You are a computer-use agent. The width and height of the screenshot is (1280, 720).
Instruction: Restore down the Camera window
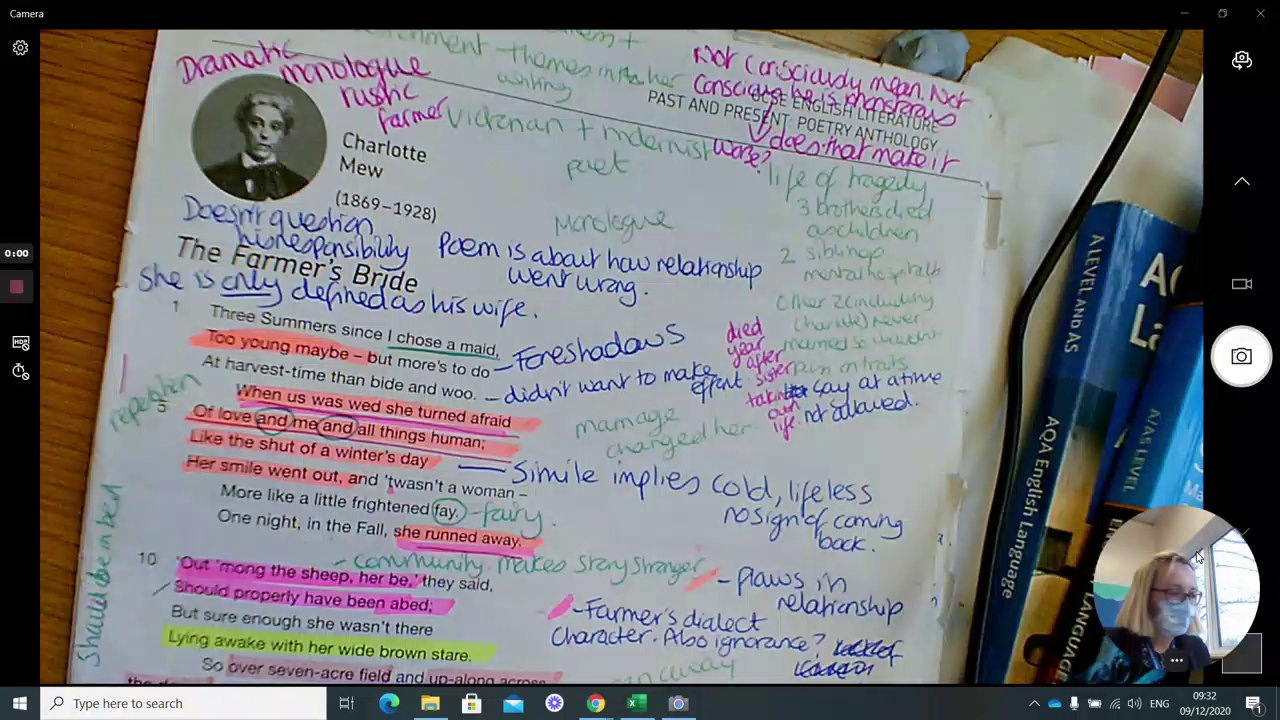click(x=1222, y=14)
